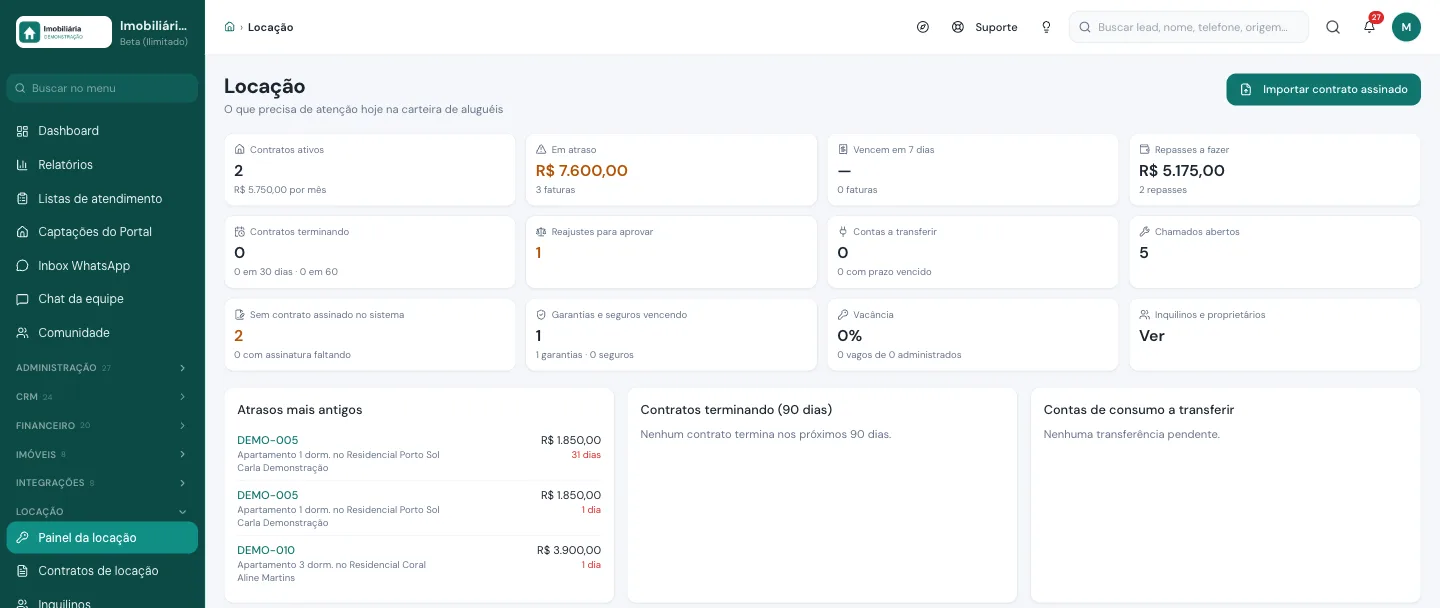Viewport: 1440px width, 608px height.
Task: Click the wrench icon on Chamados abertos
Action: click(x=1144, y=232)
